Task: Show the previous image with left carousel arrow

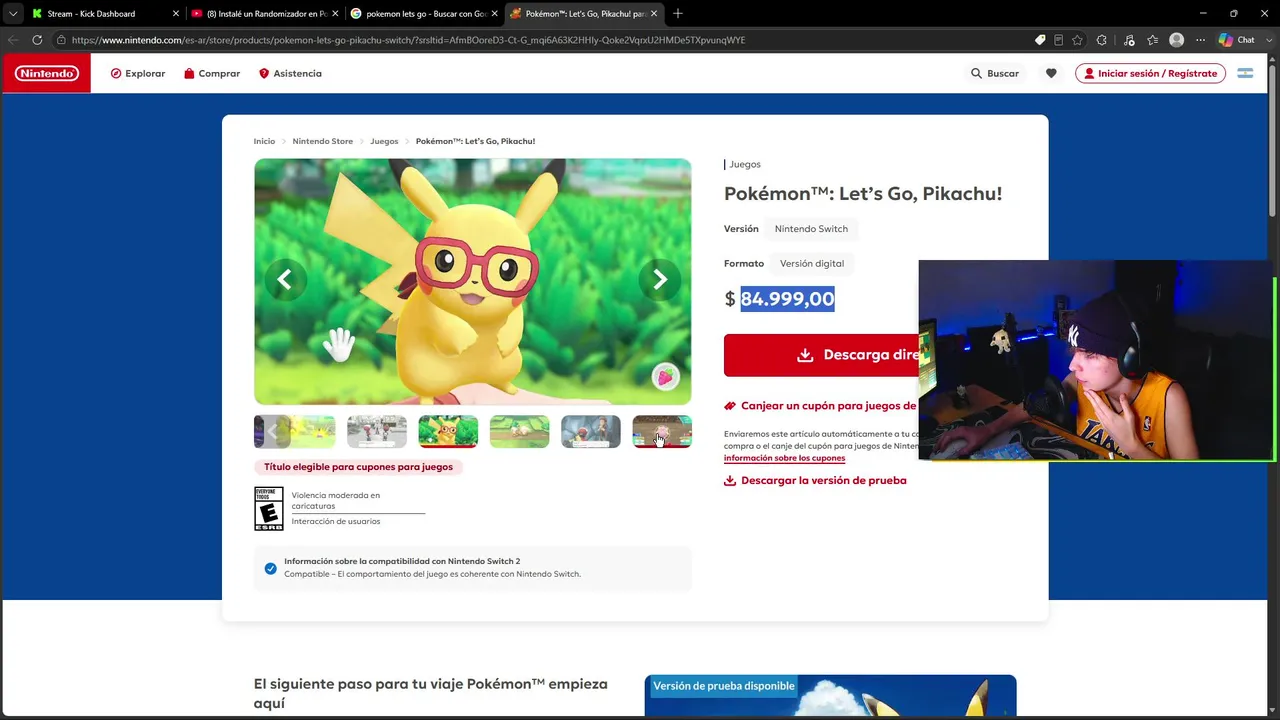Action: (284, 280)
